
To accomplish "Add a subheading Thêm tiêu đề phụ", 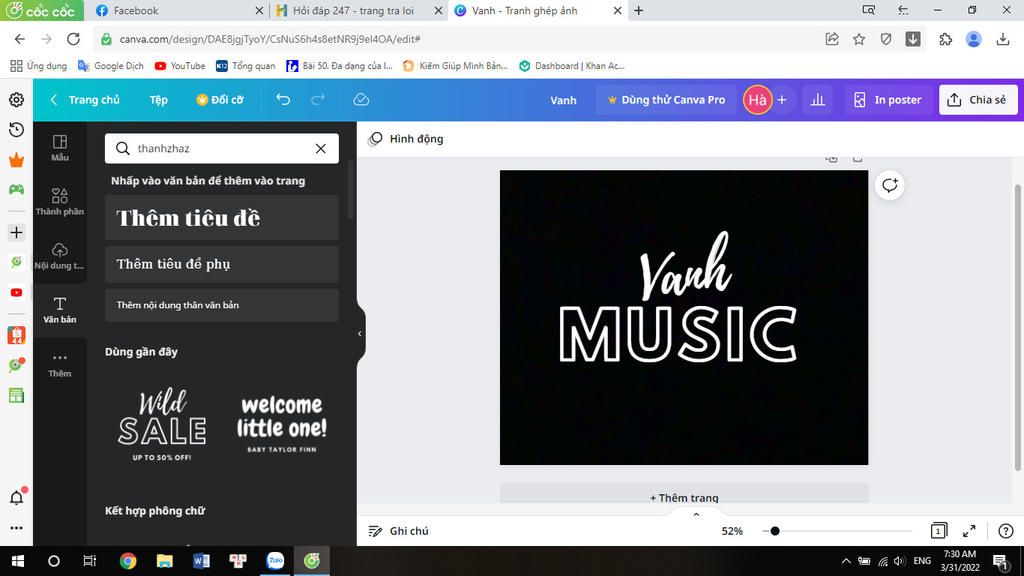I will [x=222, y=264].
